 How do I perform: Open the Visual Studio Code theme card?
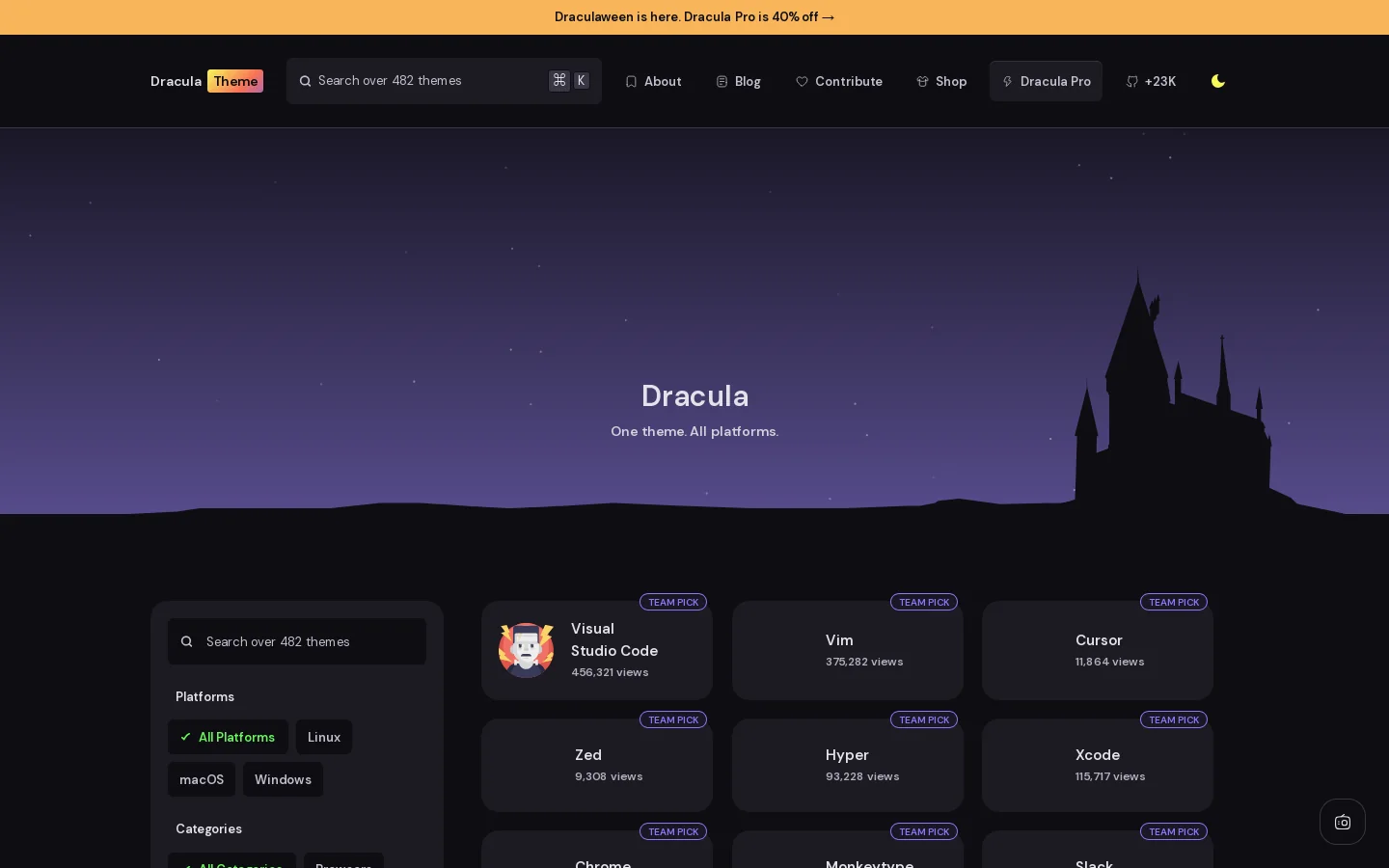597,650
